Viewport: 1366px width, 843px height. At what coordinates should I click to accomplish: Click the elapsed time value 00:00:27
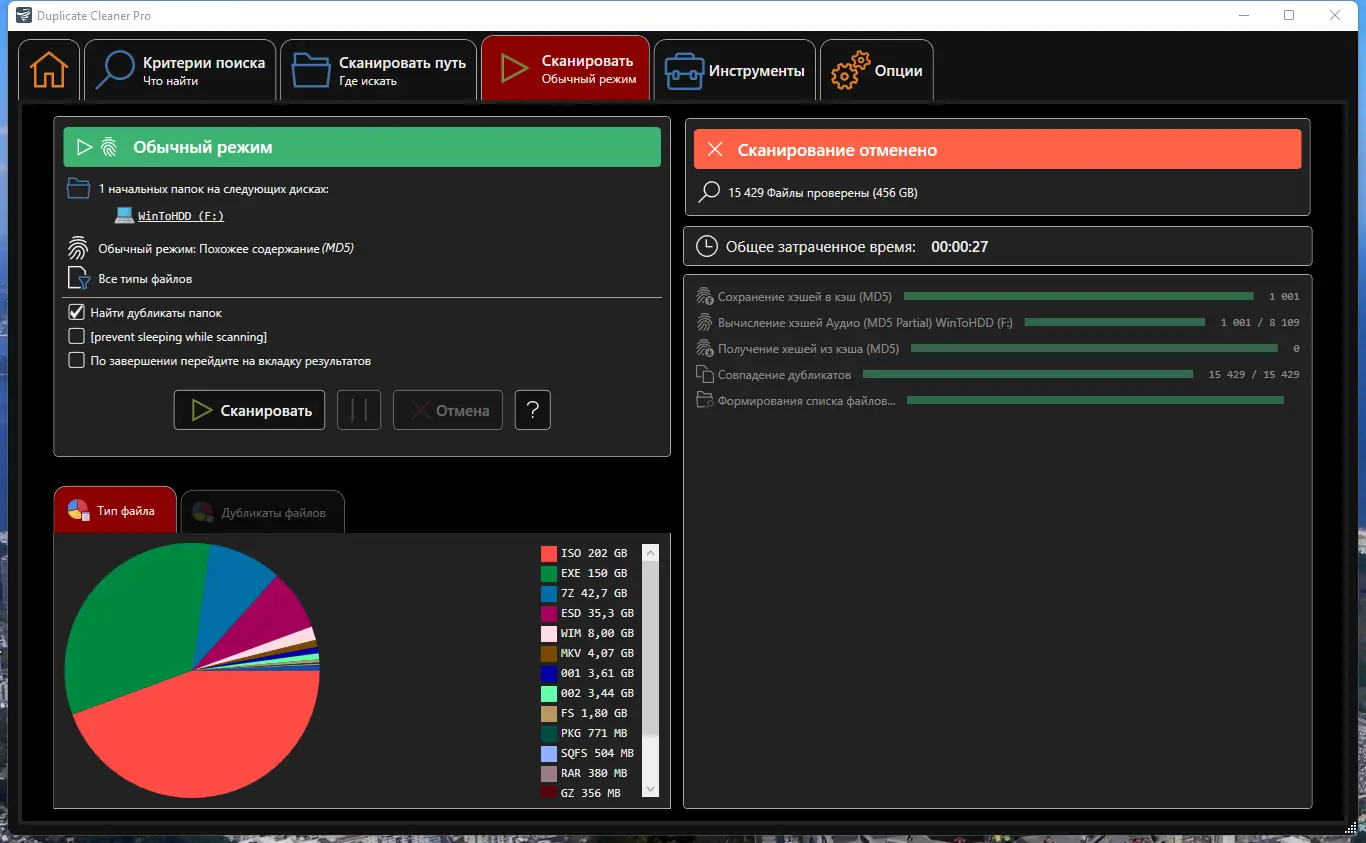[x=959, y=246]
